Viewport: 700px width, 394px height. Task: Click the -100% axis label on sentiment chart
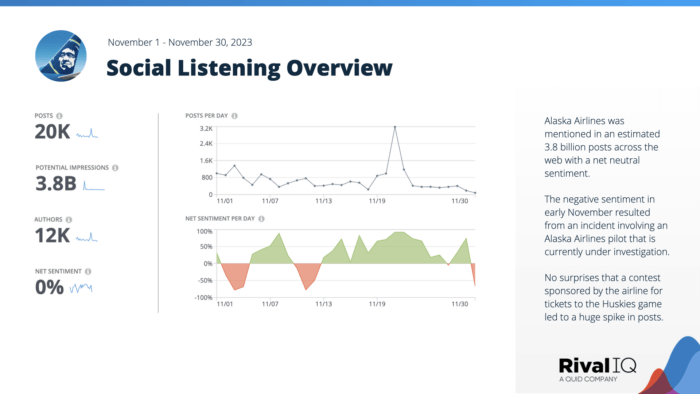(204, 298)
